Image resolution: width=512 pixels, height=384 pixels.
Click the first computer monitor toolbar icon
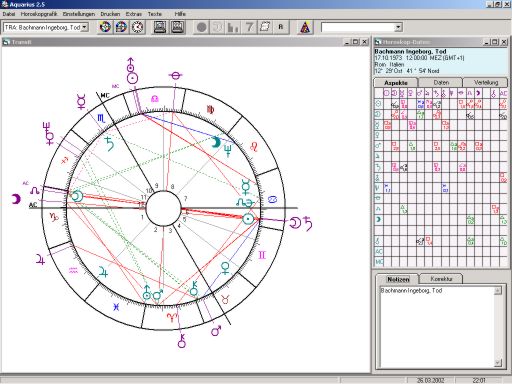click(x=160, y=27)
